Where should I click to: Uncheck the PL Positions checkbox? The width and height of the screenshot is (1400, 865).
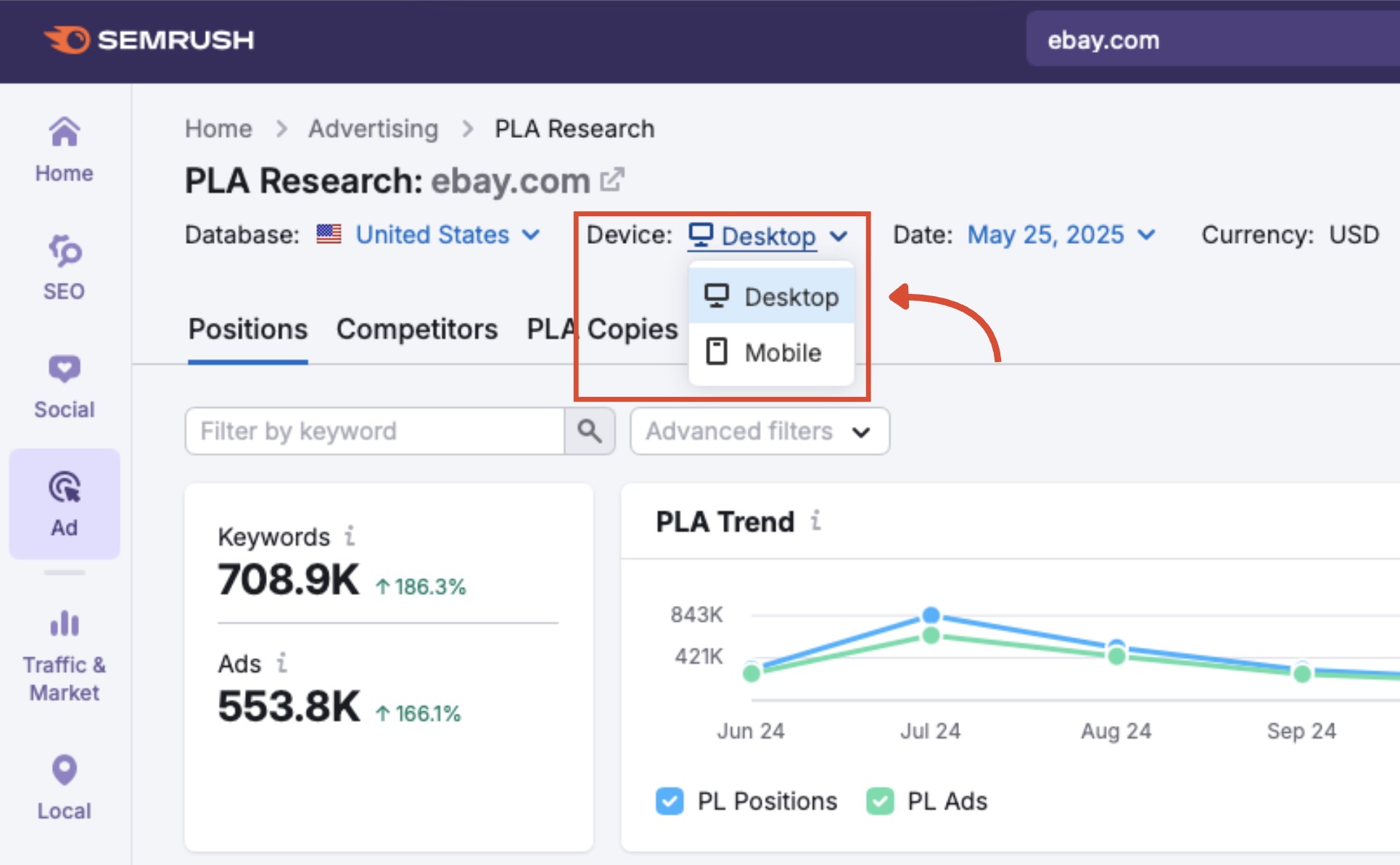point(670,801)
